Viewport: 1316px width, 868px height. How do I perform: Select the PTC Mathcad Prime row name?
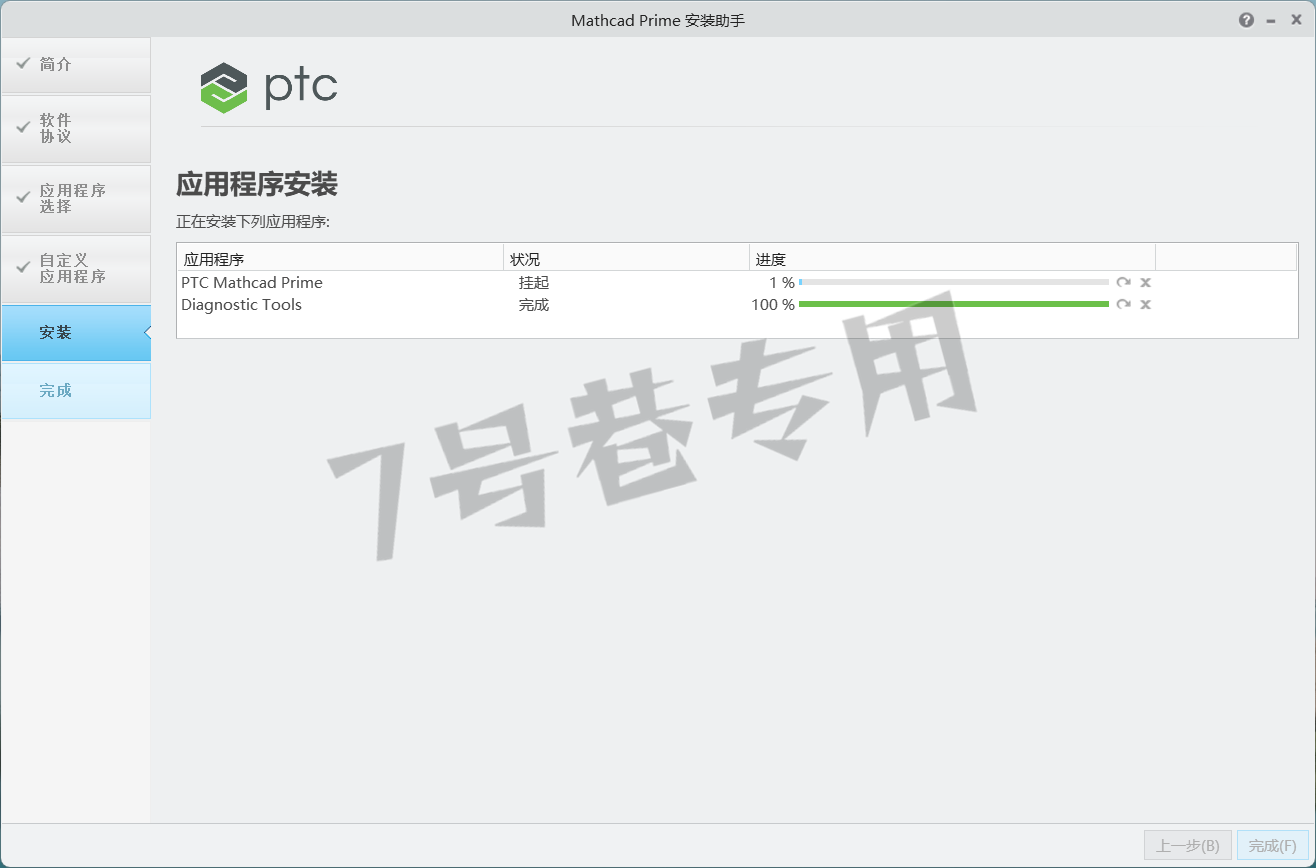click(252, 283)
